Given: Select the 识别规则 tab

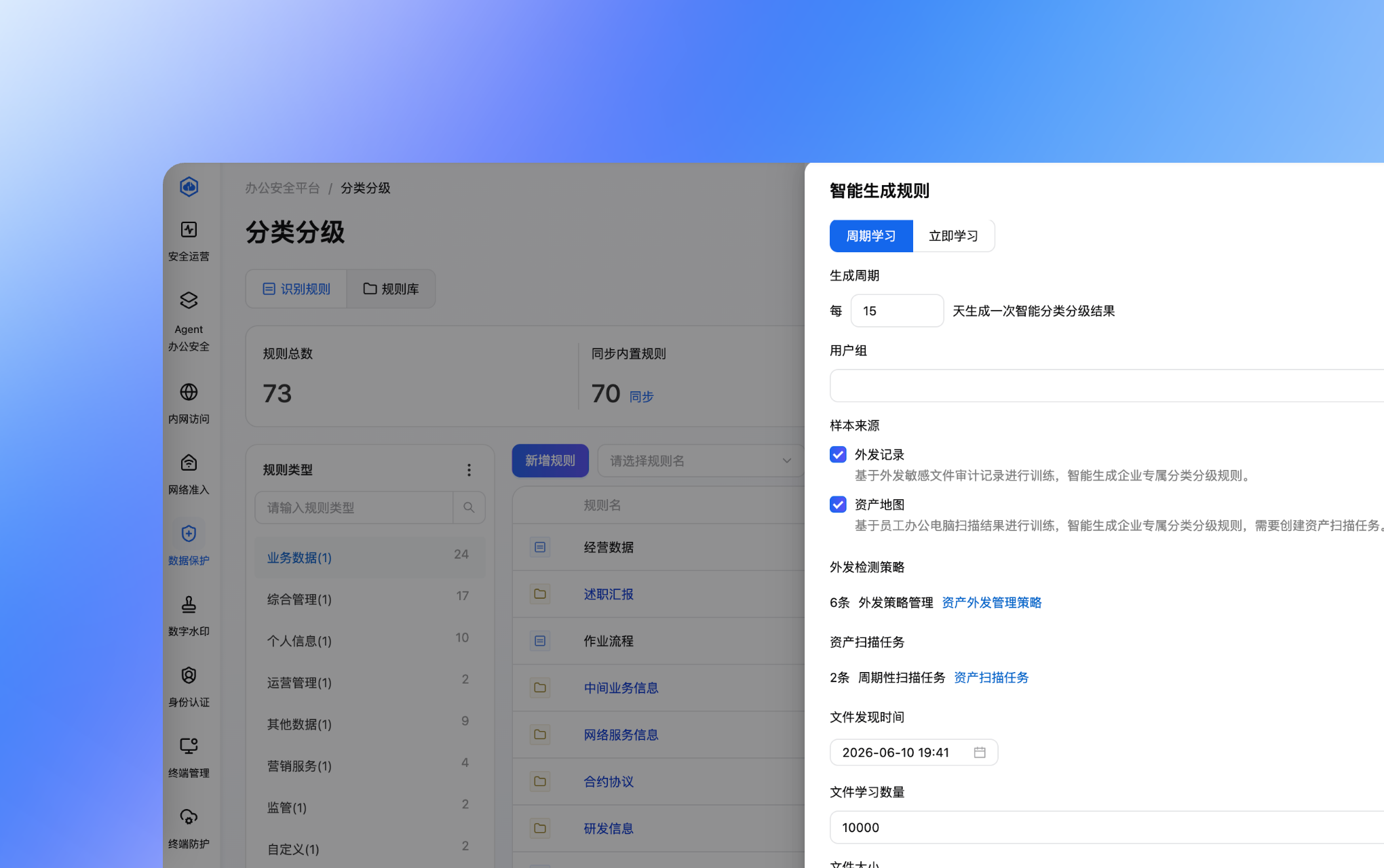Looking at the screenshot, I should (x=296, y=289).
